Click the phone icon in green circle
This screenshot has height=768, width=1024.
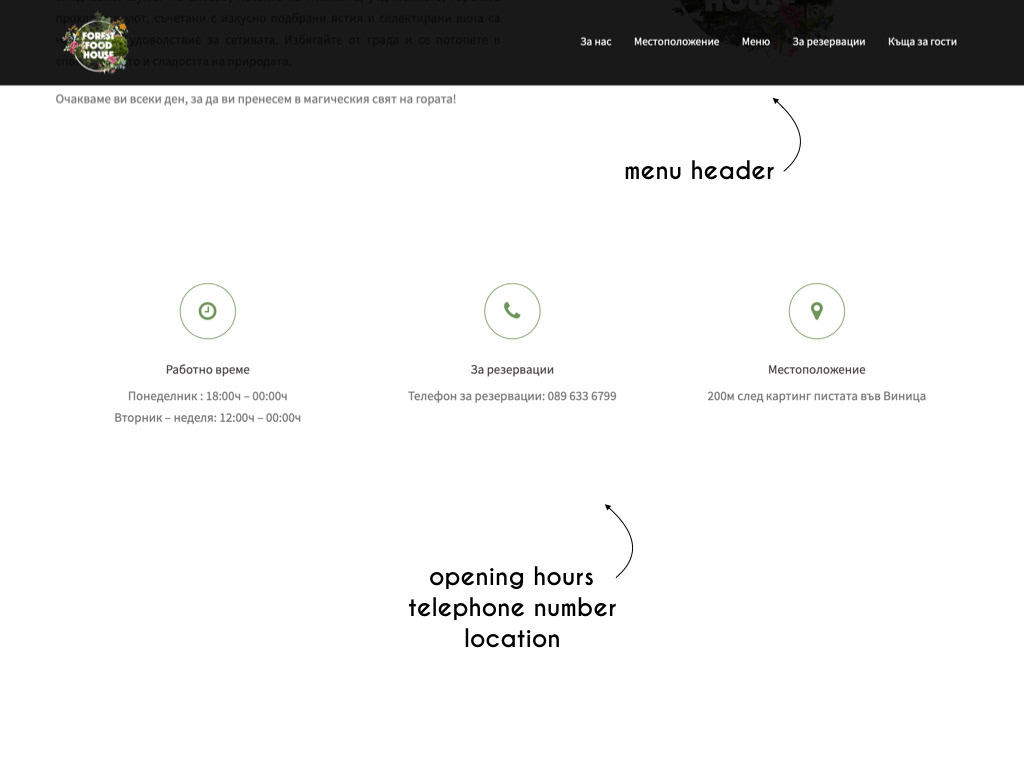[512, 311]
